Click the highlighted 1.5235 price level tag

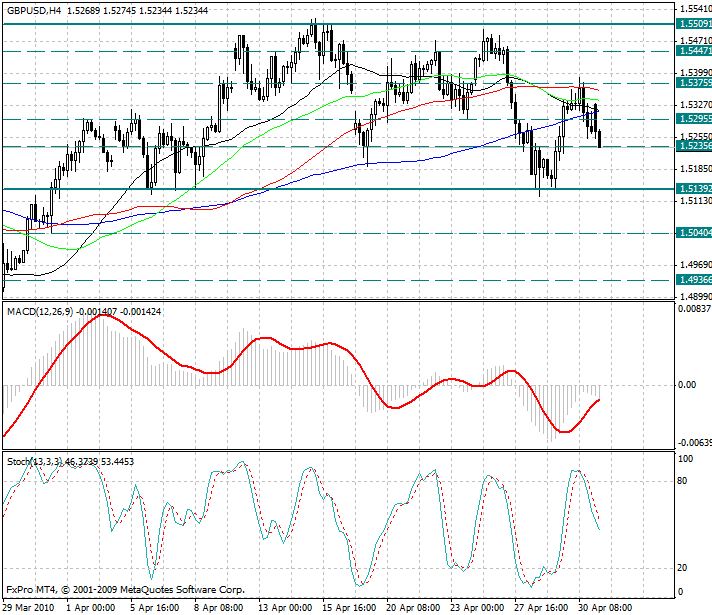click(x=694, y=146)
